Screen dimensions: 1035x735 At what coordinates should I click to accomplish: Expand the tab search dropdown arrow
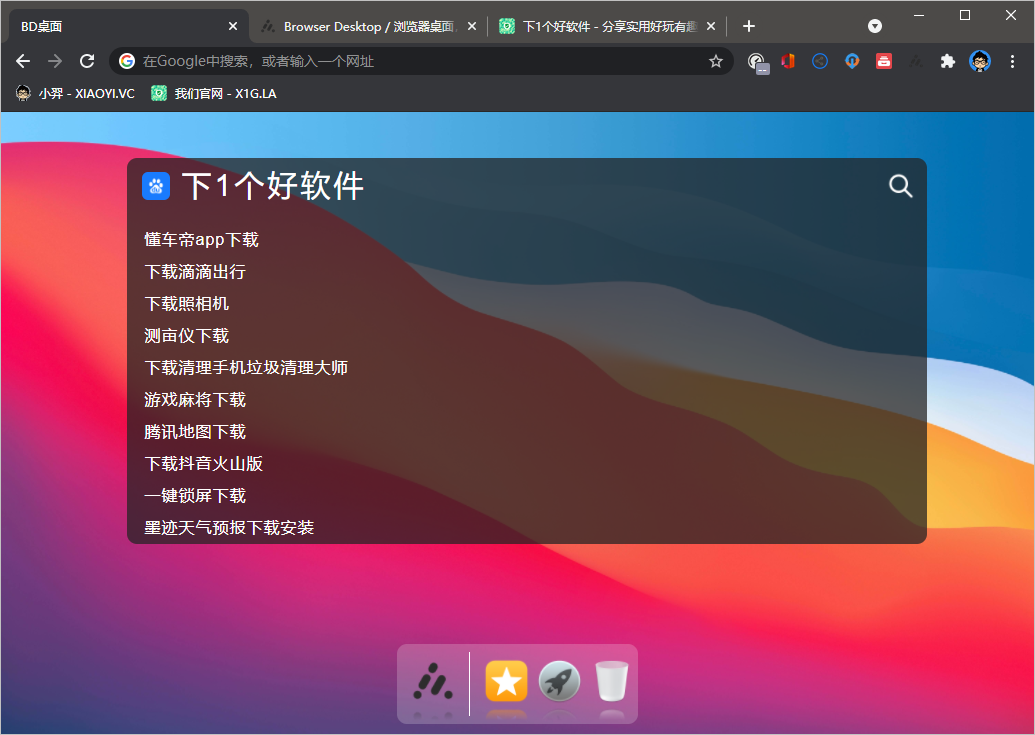click(x=875, y=26)
